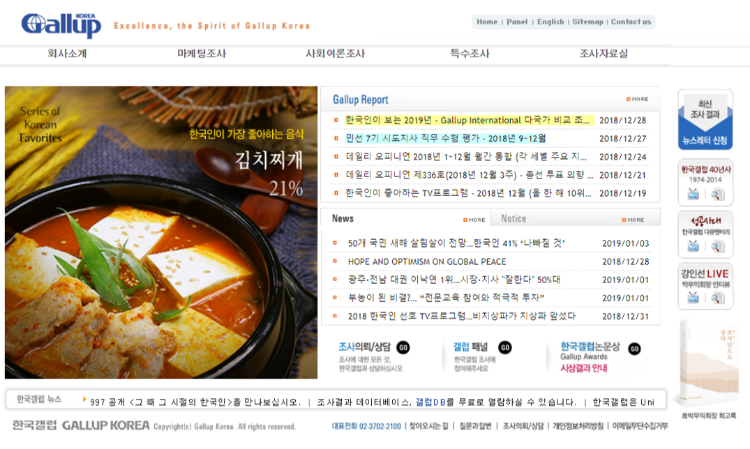750x449 pixels.
Task: Open MORE link beside Notice tab
Action: pos(633,220)
